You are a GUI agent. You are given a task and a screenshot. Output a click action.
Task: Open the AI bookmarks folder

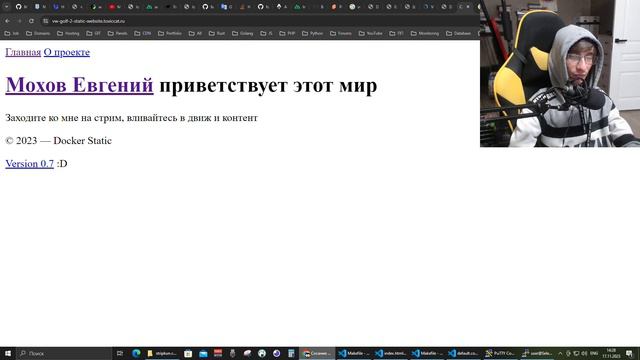click(x=195, y=33)
